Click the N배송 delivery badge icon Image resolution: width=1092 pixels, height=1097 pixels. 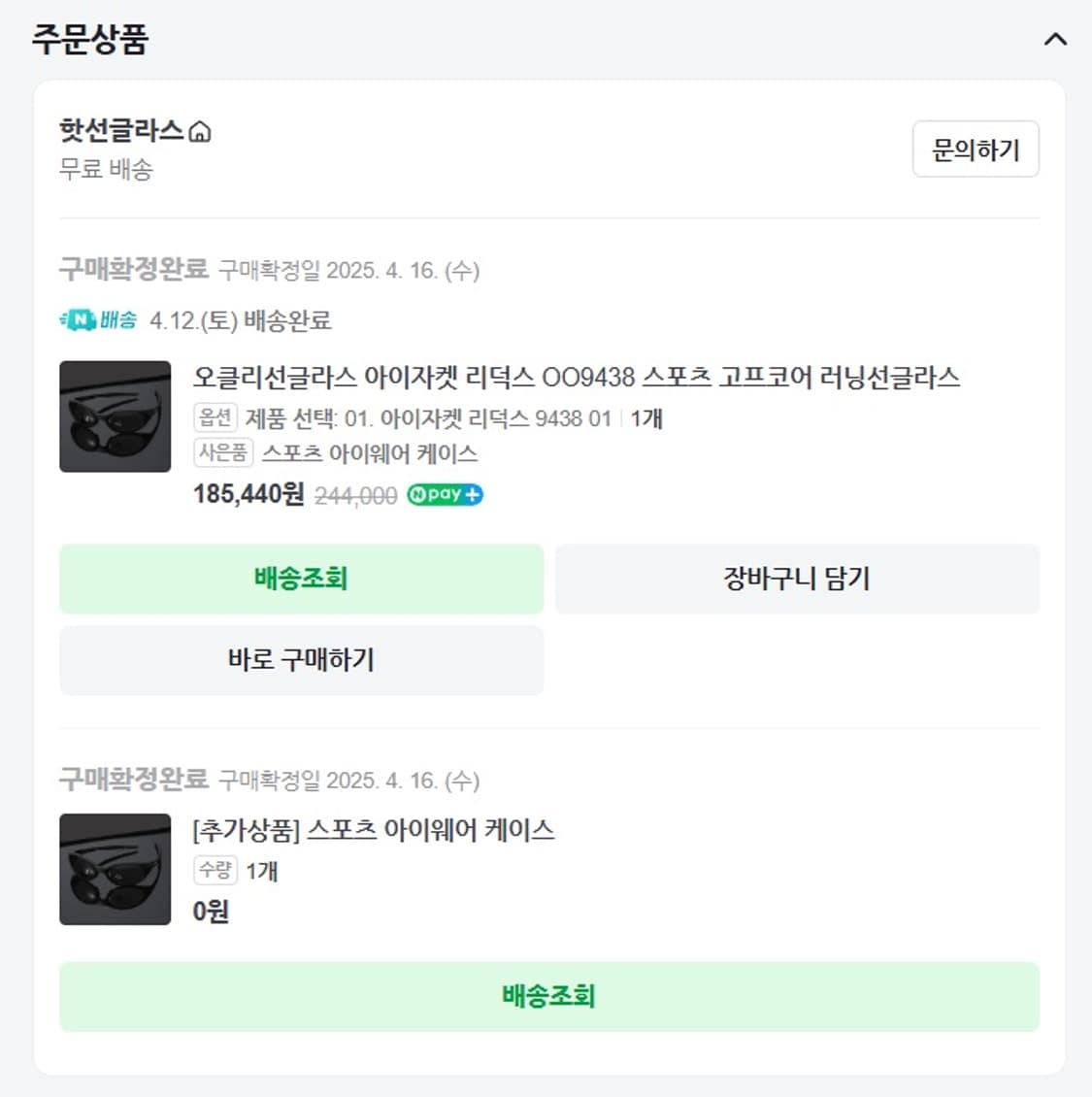coord(97,320)
